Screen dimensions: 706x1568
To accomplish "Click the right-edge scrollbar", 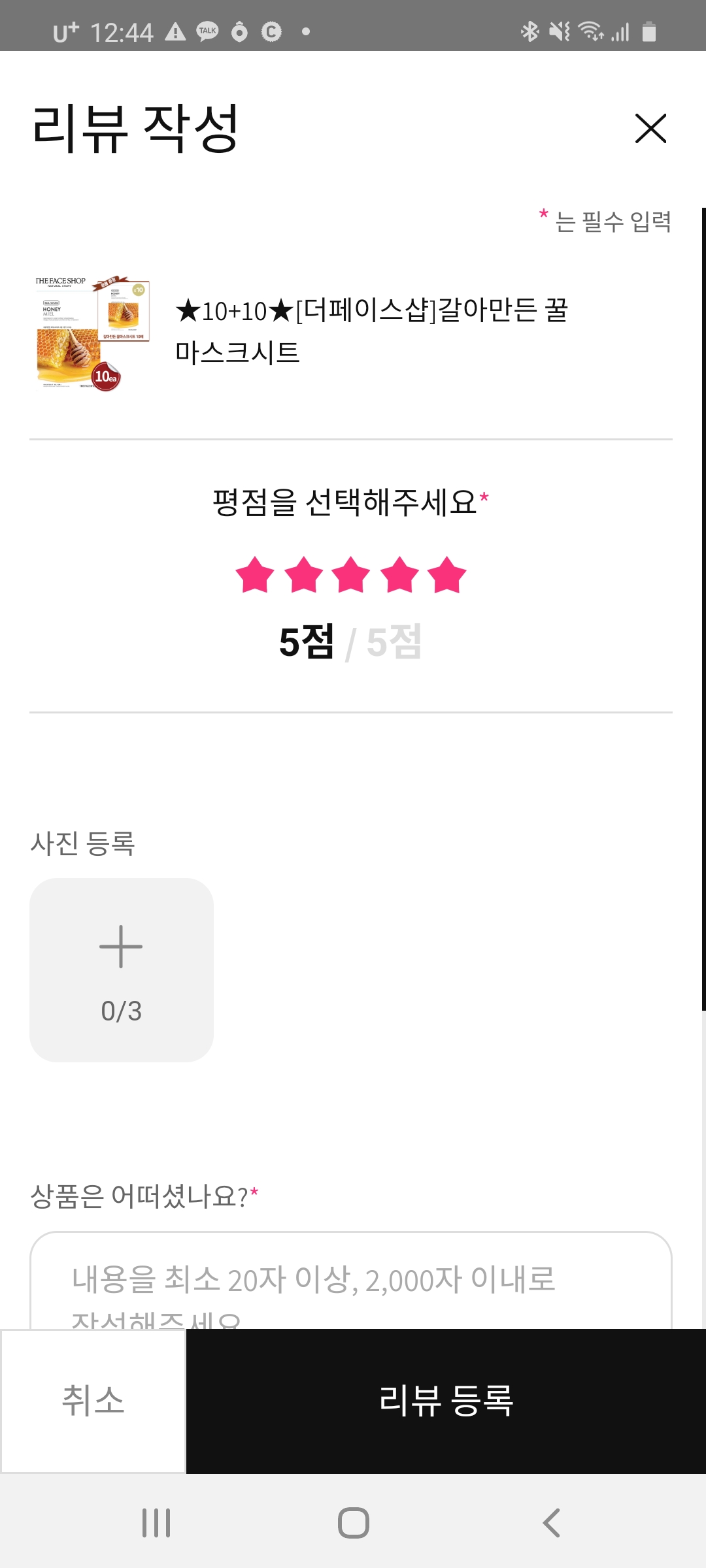I will pyautogui.click(x=703, y=609).
